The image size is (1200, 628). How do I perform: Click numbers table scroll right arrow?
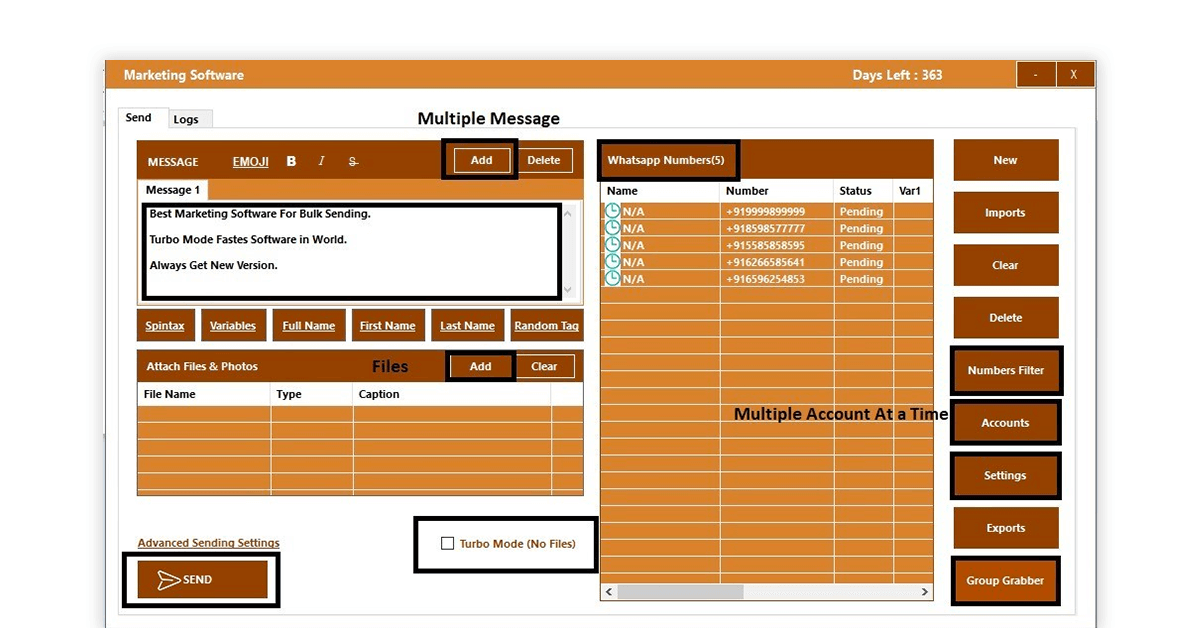(925, 592)
